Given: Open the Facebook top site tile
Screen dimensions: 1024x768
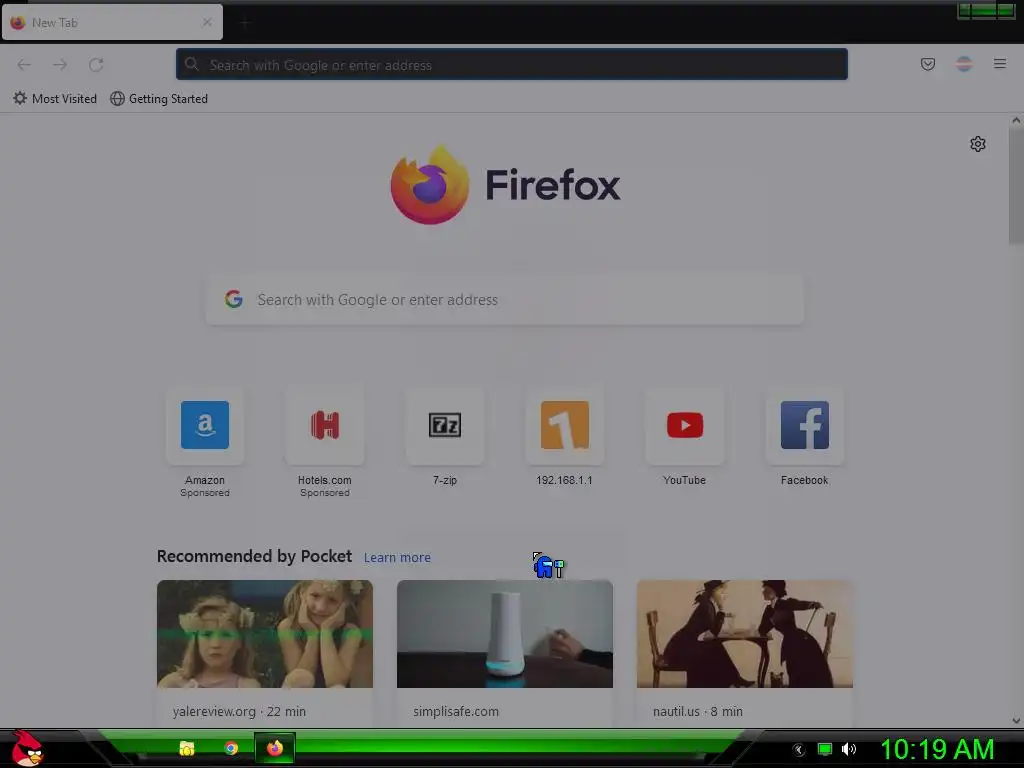Looking at the screenshot, I should pyautogui.click(x=805, y=425).
